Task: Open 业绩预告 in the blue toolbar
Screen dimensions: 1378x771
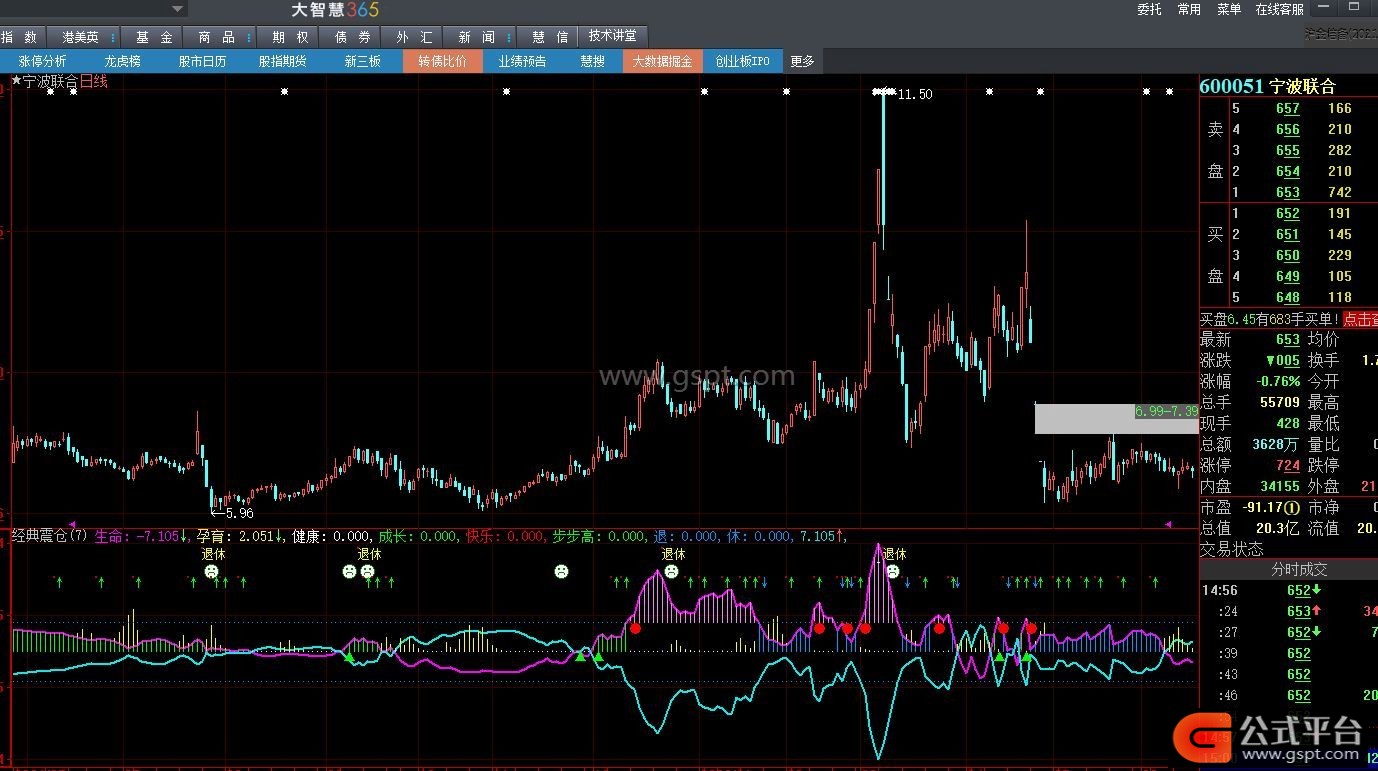Action: [522, 61]
